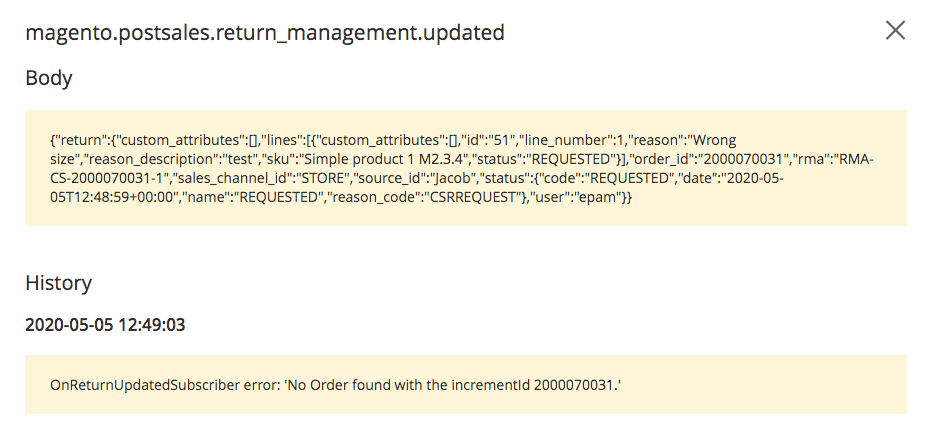The image size is (931, 442).
Task: Click the Body section heading
Action: coord(49,78)
